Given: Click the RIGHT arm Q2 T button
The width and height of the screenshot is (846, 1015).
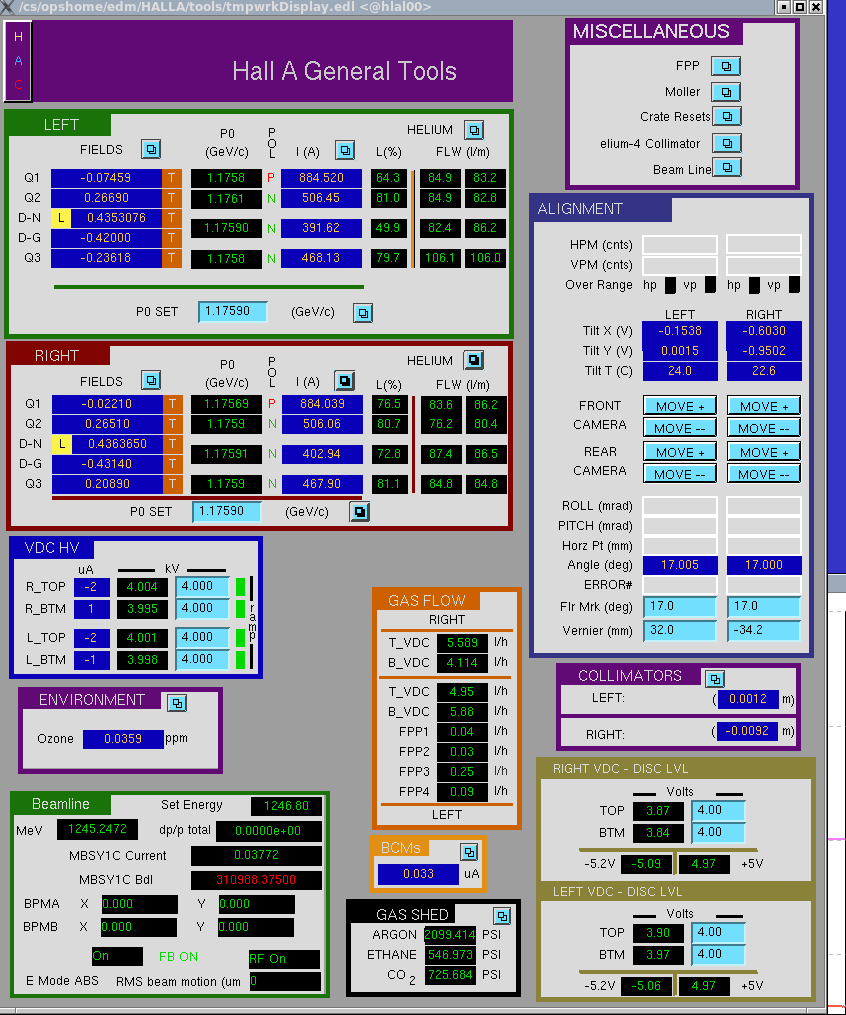Looking at the screenshot, I should click(172, 423).
